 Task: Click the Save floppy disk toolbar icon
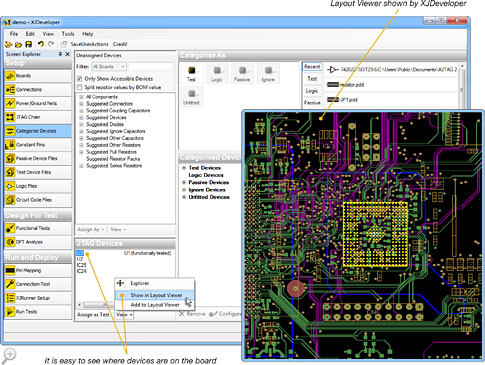(x=29, y=44)
